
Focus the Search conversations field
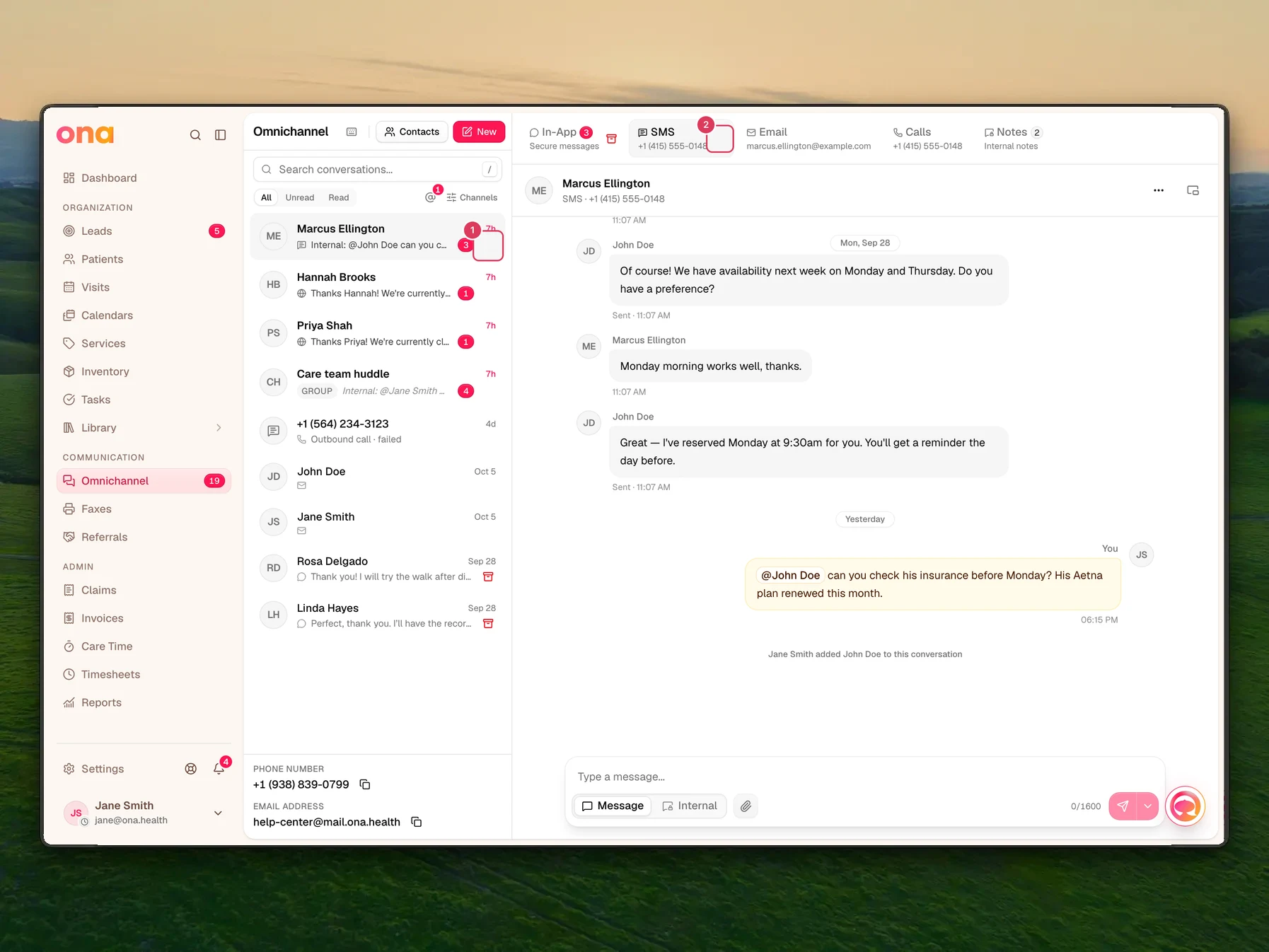coord(377,170)
